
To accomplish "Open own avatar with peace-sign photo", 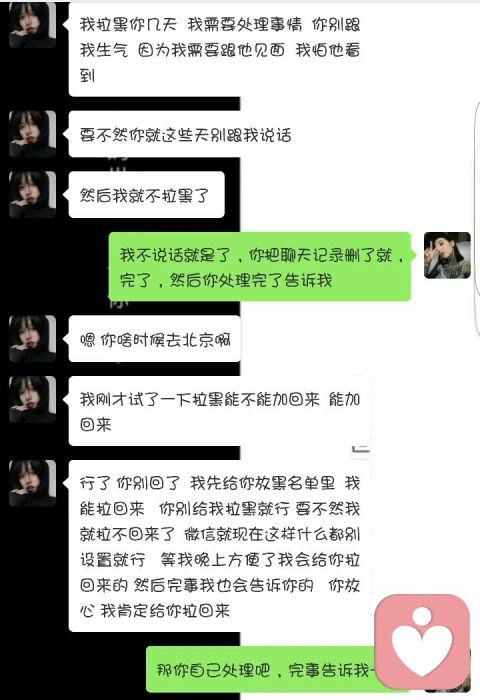I will click(447, 255).
